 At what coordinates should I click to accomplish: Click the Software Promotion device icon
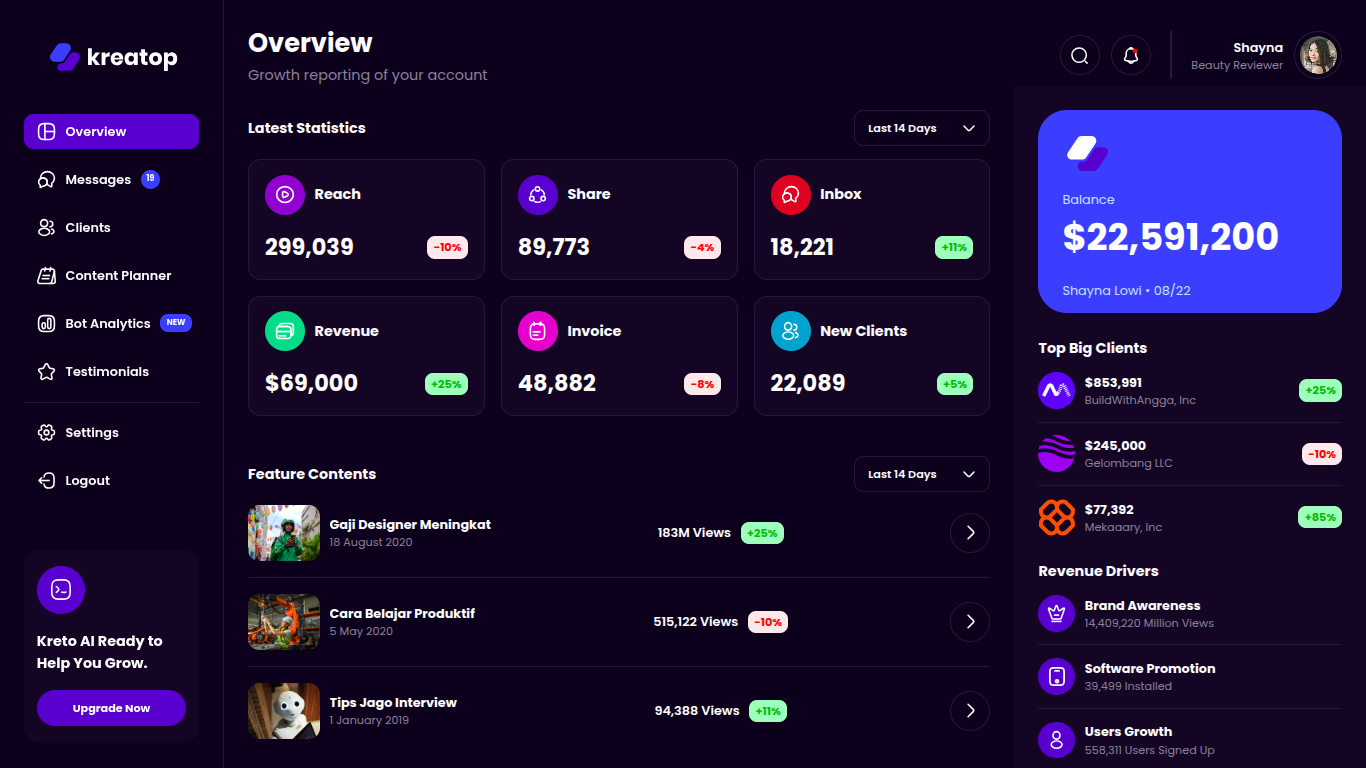(1056, 677)
